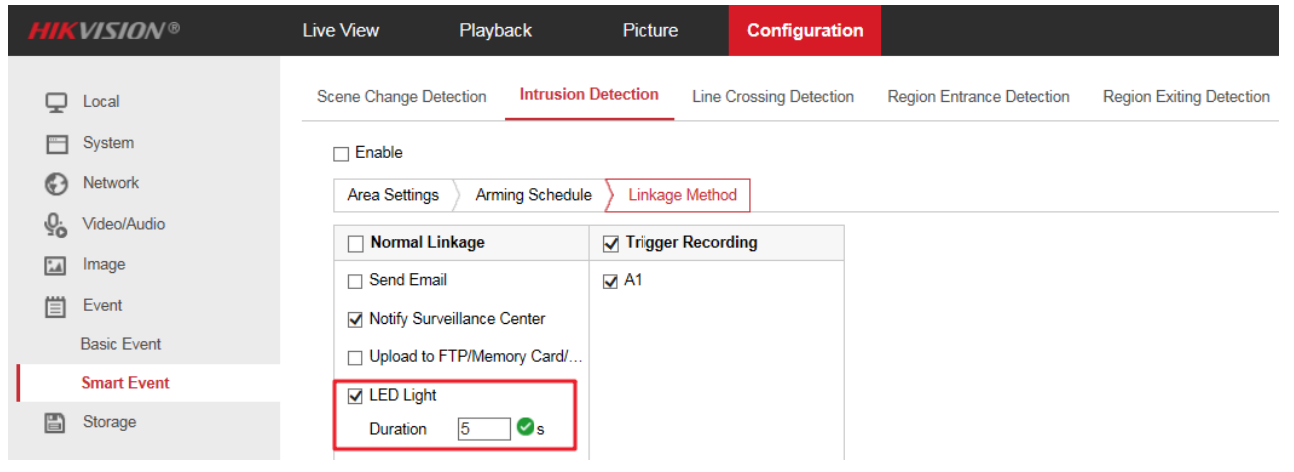1294x472 pixels.
Task: Click the Duration input field
Action: coord(484,429)
